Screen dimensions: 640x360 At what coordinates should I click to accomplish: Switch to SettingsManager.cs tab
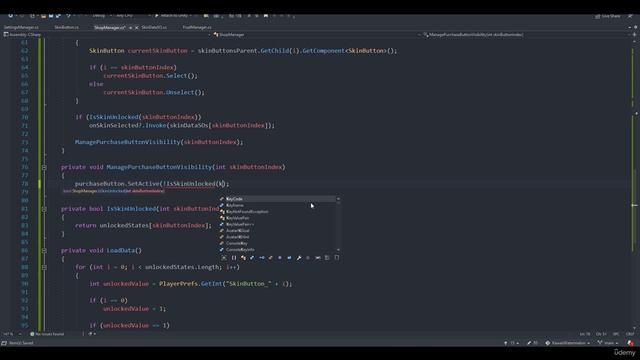21,27
